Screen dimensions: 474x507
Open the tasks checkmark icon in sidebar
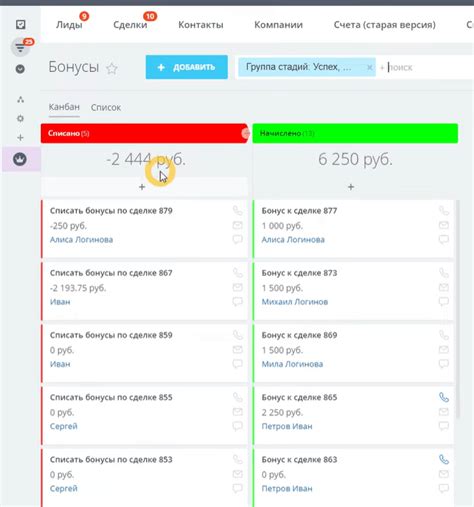click(20, 24)
